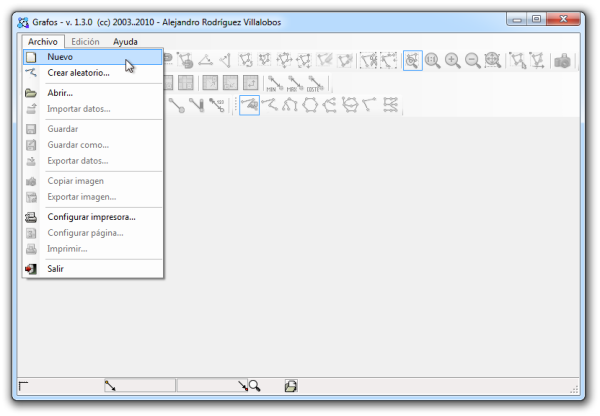Screen dimensions: 600x416
Task: Click the Archivo menu header
Action: tap(43, 42)
